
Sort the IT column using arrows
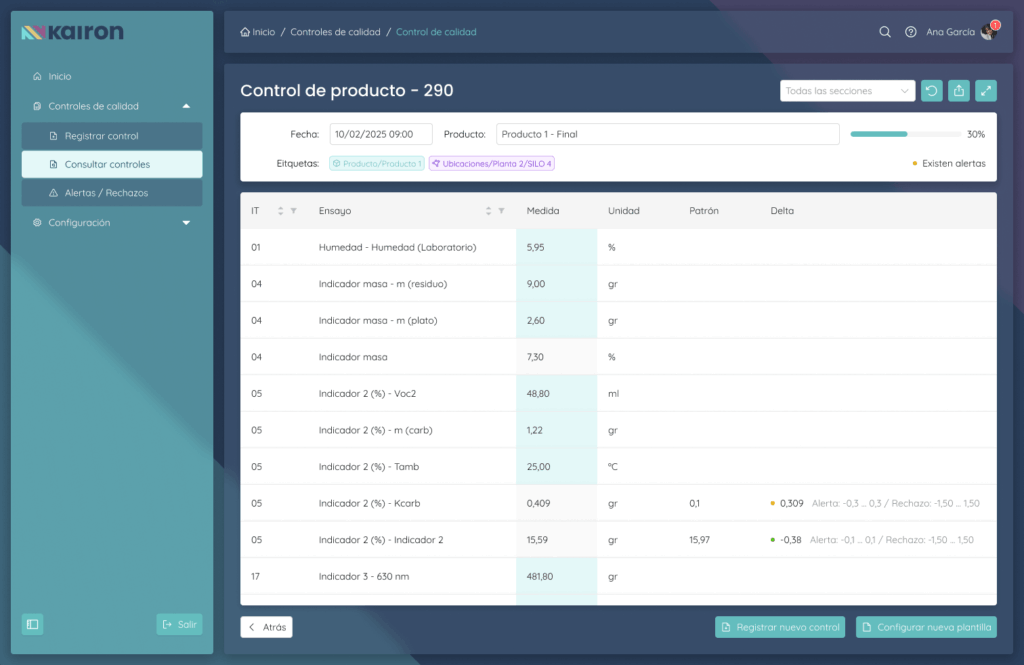pyautogui.click(x=280, y=211)
